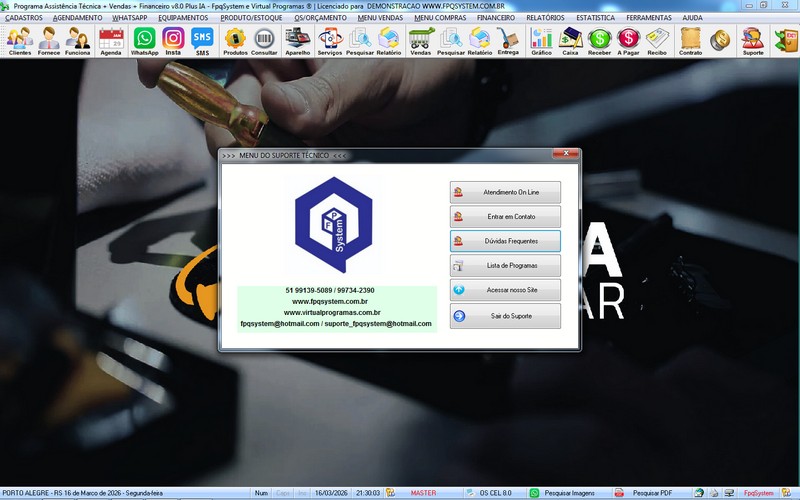Open the Contrato scroll icon
800x500 pixels.
(x=690, y=41)
